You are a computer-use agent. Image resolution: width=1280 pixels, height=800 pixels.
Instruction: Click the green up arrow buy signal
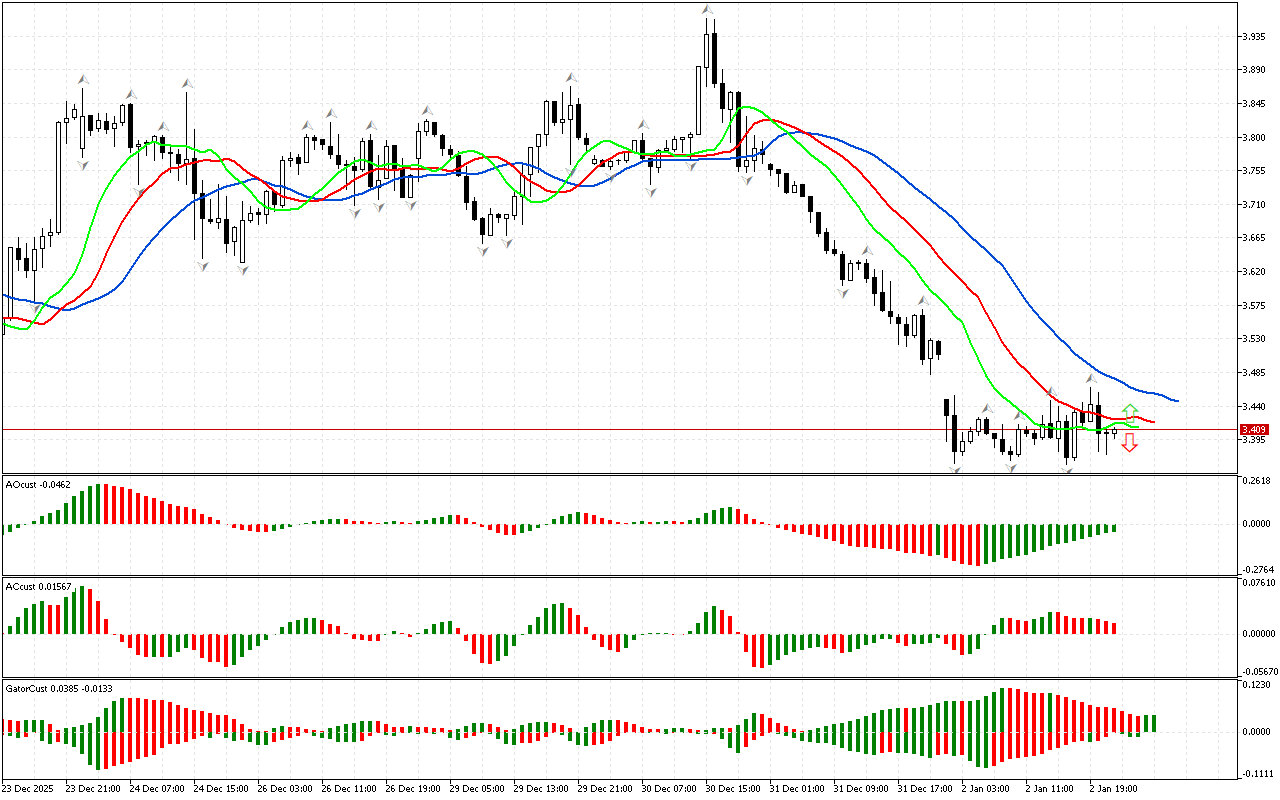pos(1129,410)
